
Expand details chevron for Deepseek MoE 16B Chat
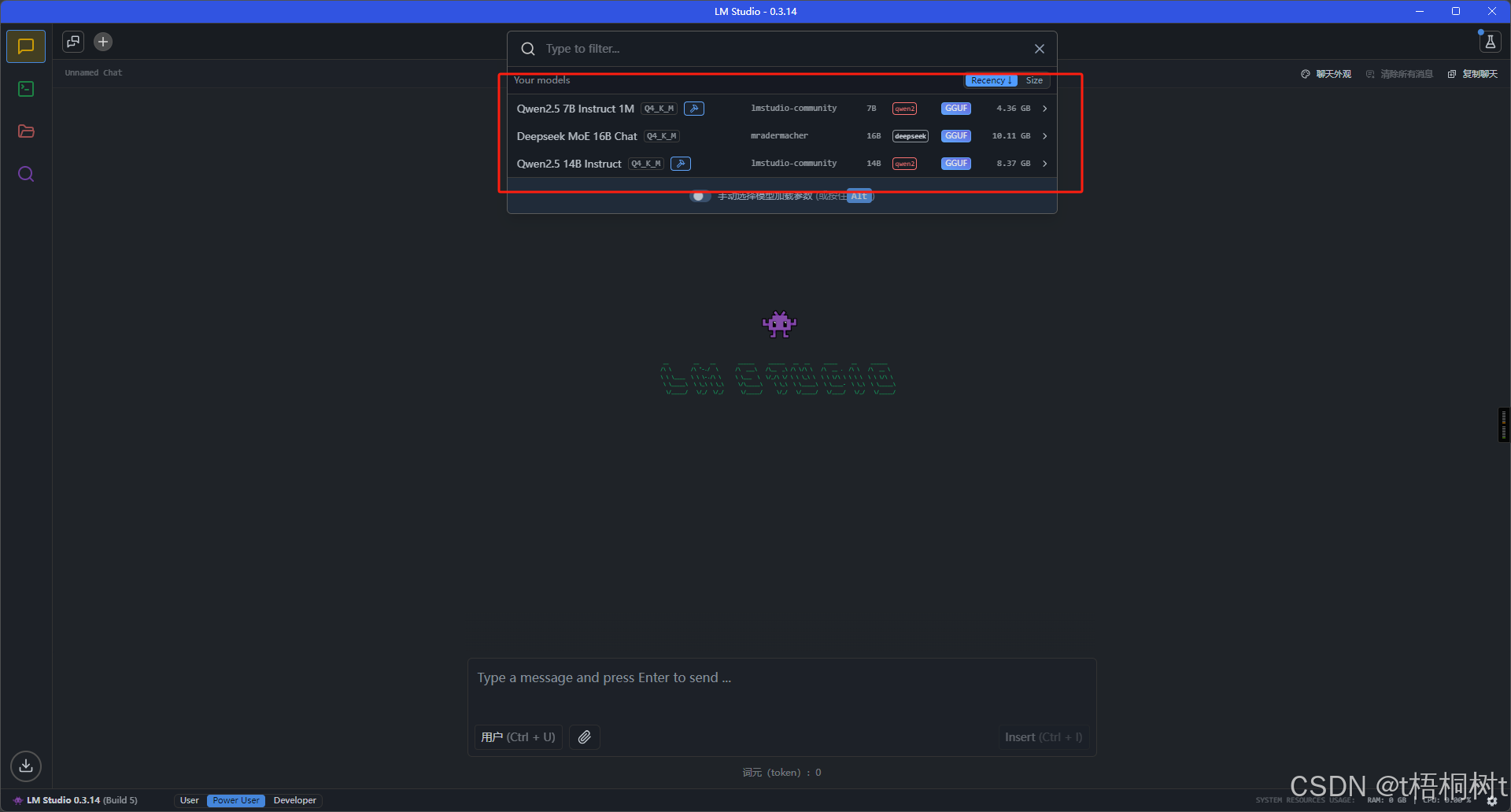click(x=1045, y=136)
